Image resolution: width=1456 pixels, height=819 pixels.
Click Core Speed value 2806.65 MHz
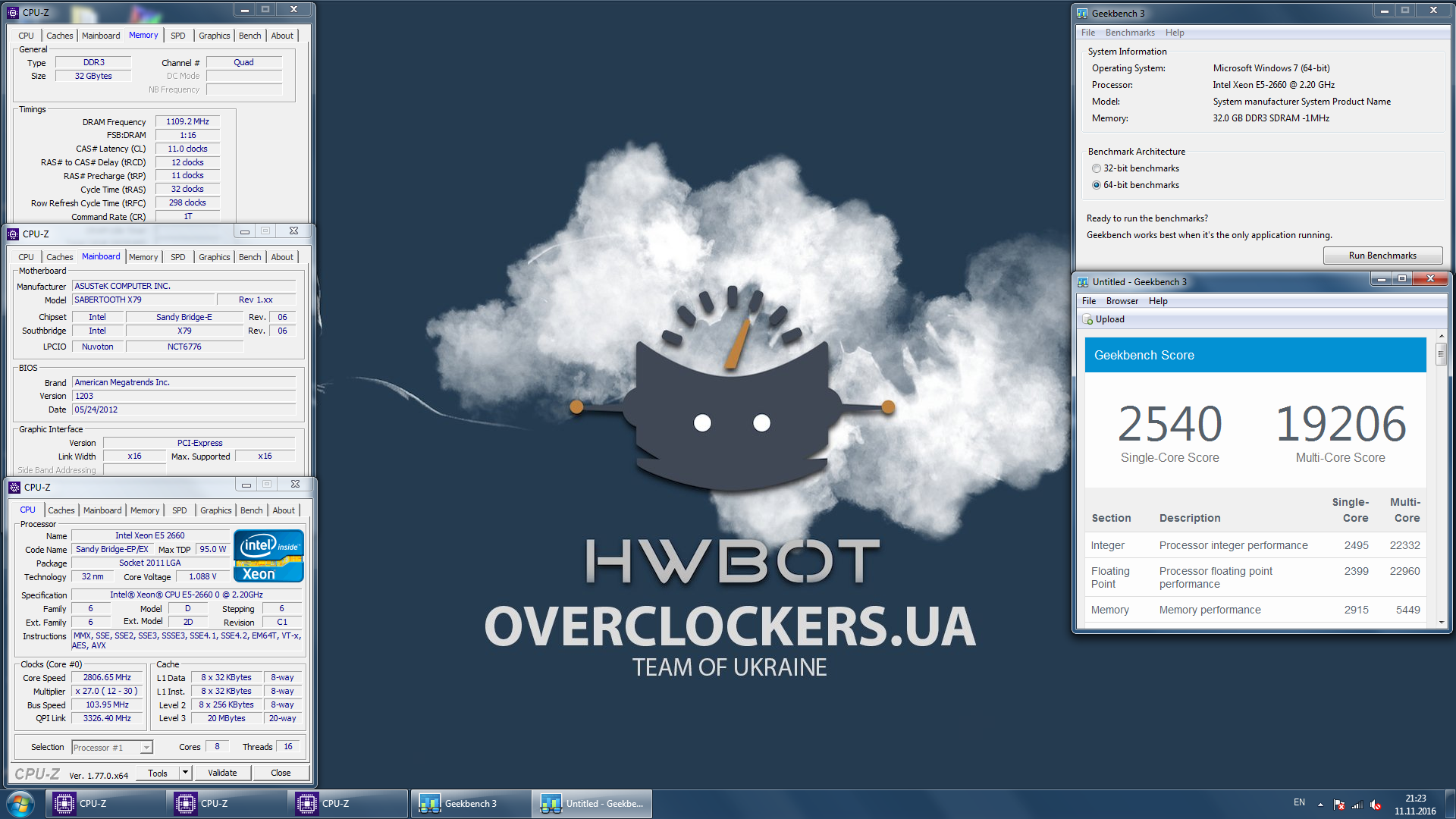pos(107,677)
